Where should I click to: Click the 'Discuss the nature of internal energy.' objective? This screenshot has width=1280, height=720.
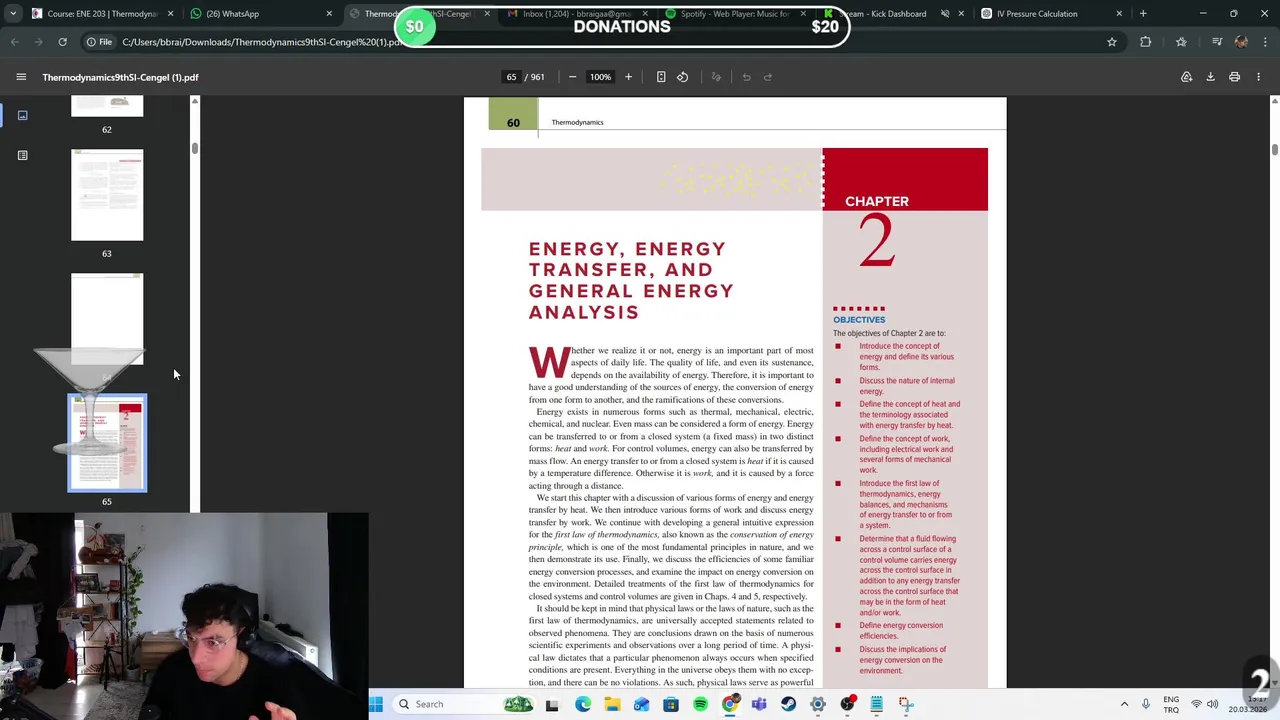point(906,386)
